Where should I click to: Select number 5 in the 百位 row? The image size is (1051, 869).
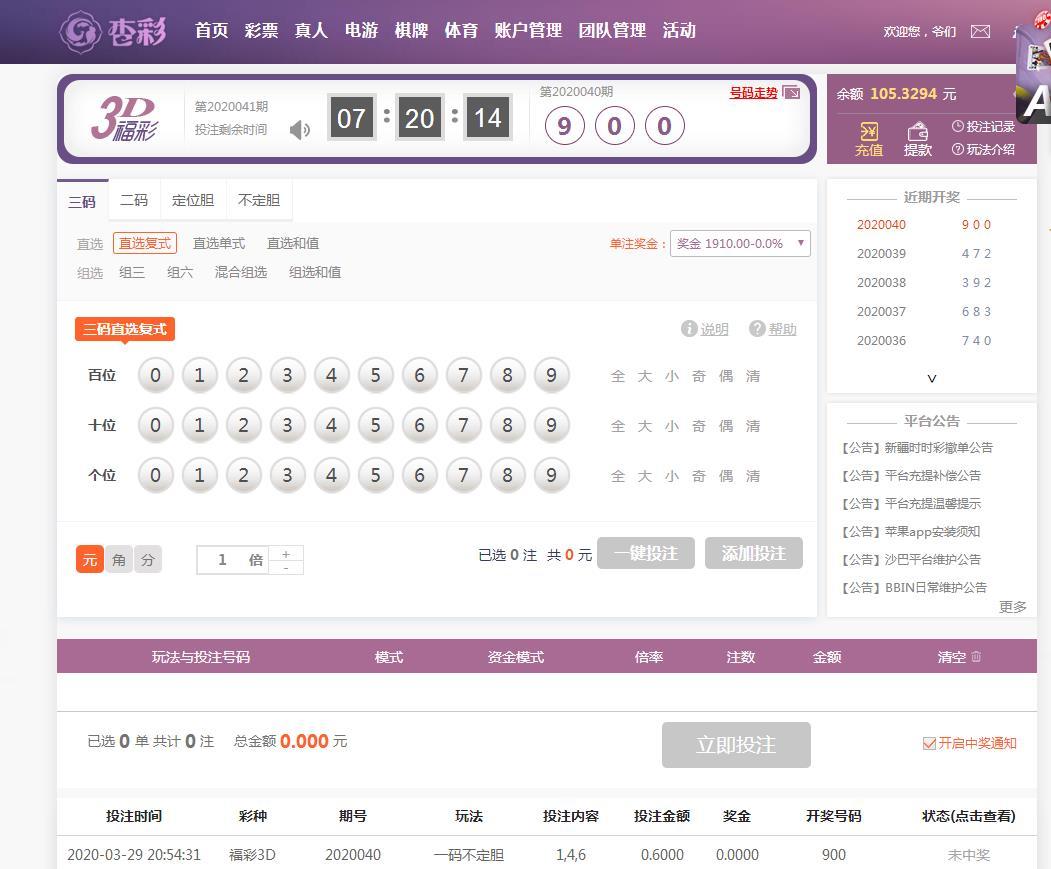point(375,376)
